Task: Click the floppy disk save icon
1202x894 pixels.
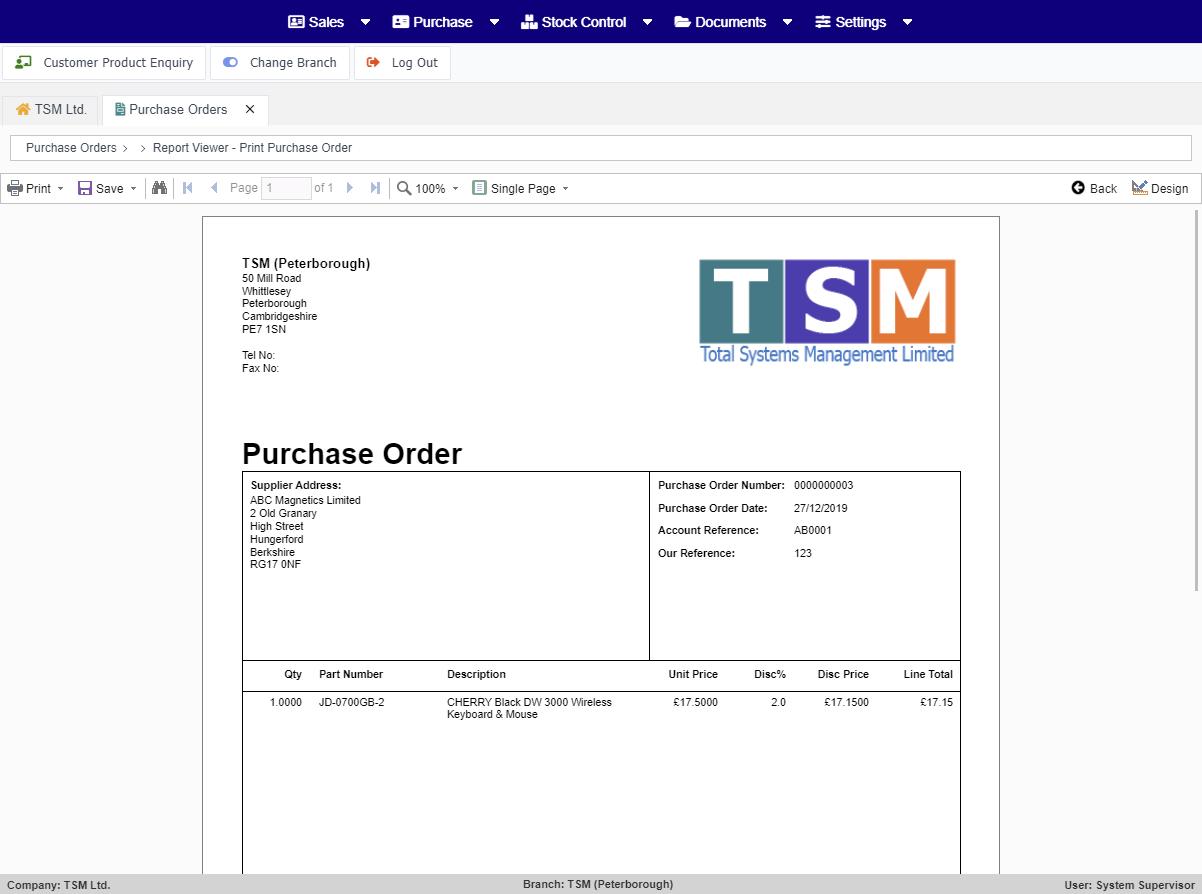Action: tap(85, 188)
